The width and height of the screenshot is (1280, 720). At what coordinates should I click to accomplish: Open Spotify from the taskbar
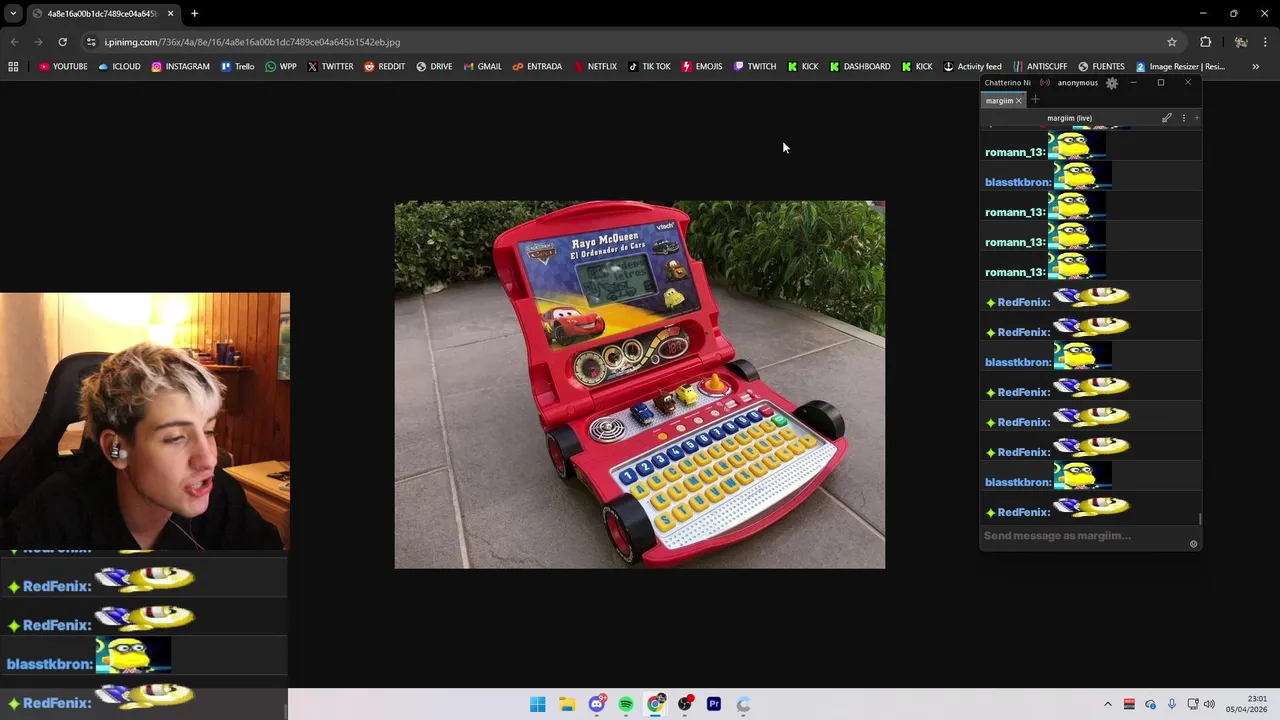[626, 704]
